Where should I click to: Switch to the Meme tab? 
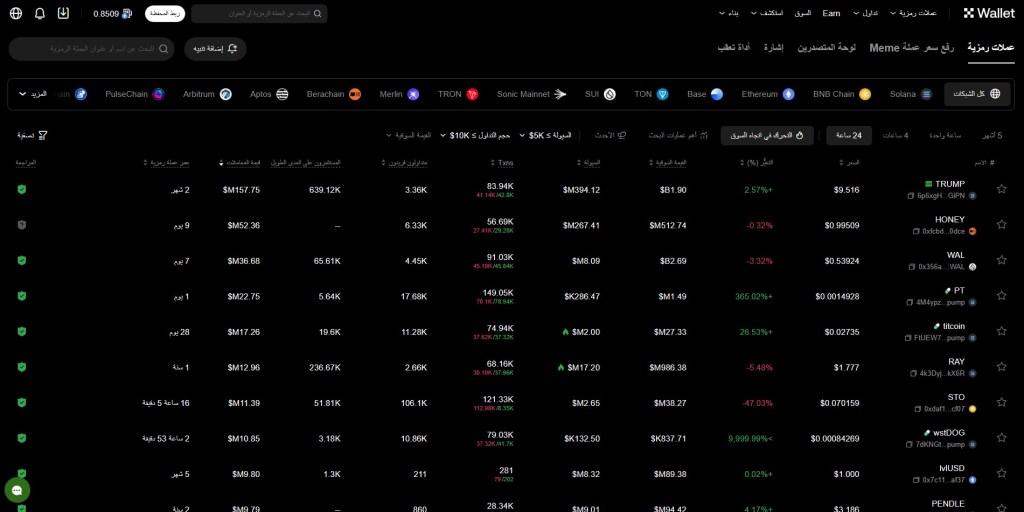click(x=911, y=48)
